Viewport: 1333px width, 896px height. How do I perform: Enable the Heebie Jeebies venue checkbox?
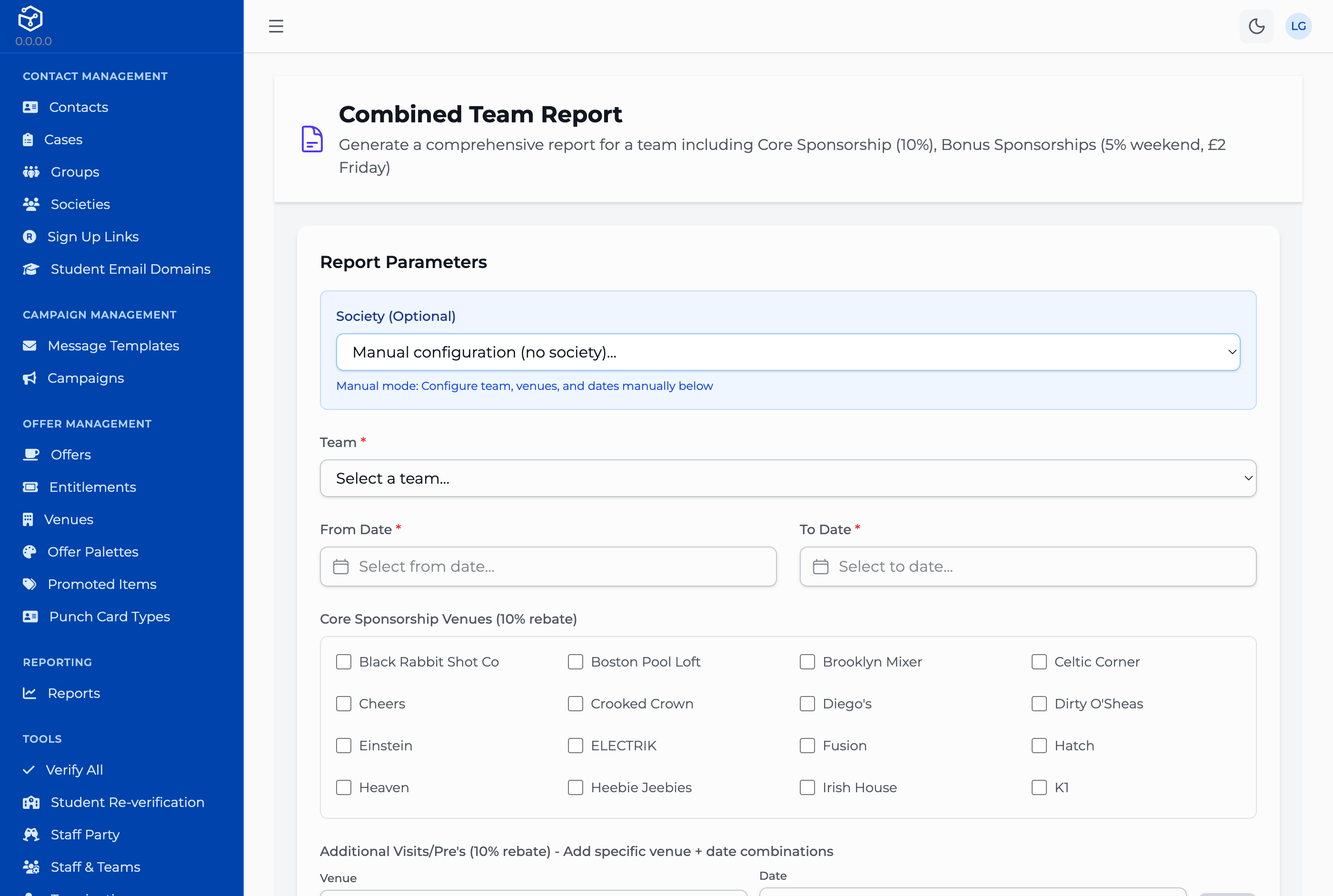pyautogui.click(x=576, y=787)
